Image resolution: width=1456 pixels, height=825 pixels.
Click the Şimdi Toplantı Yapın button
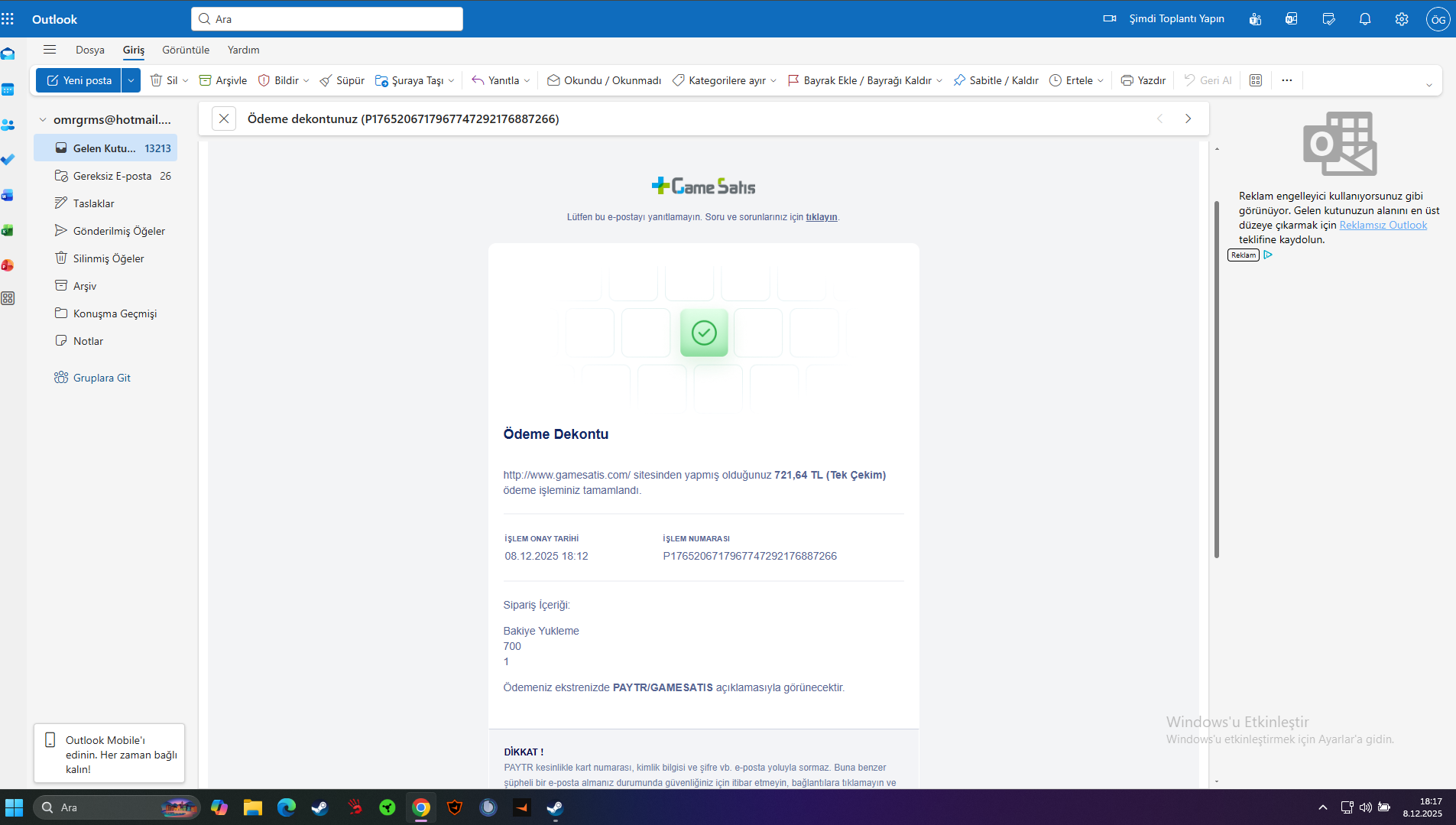point(1163,19)
